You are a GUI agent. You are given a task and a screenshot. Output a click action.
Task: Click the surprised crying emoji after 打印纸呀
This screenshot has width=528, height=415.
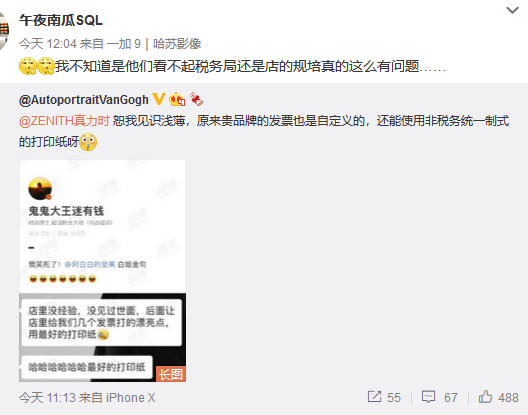click(x=88, y=142)
